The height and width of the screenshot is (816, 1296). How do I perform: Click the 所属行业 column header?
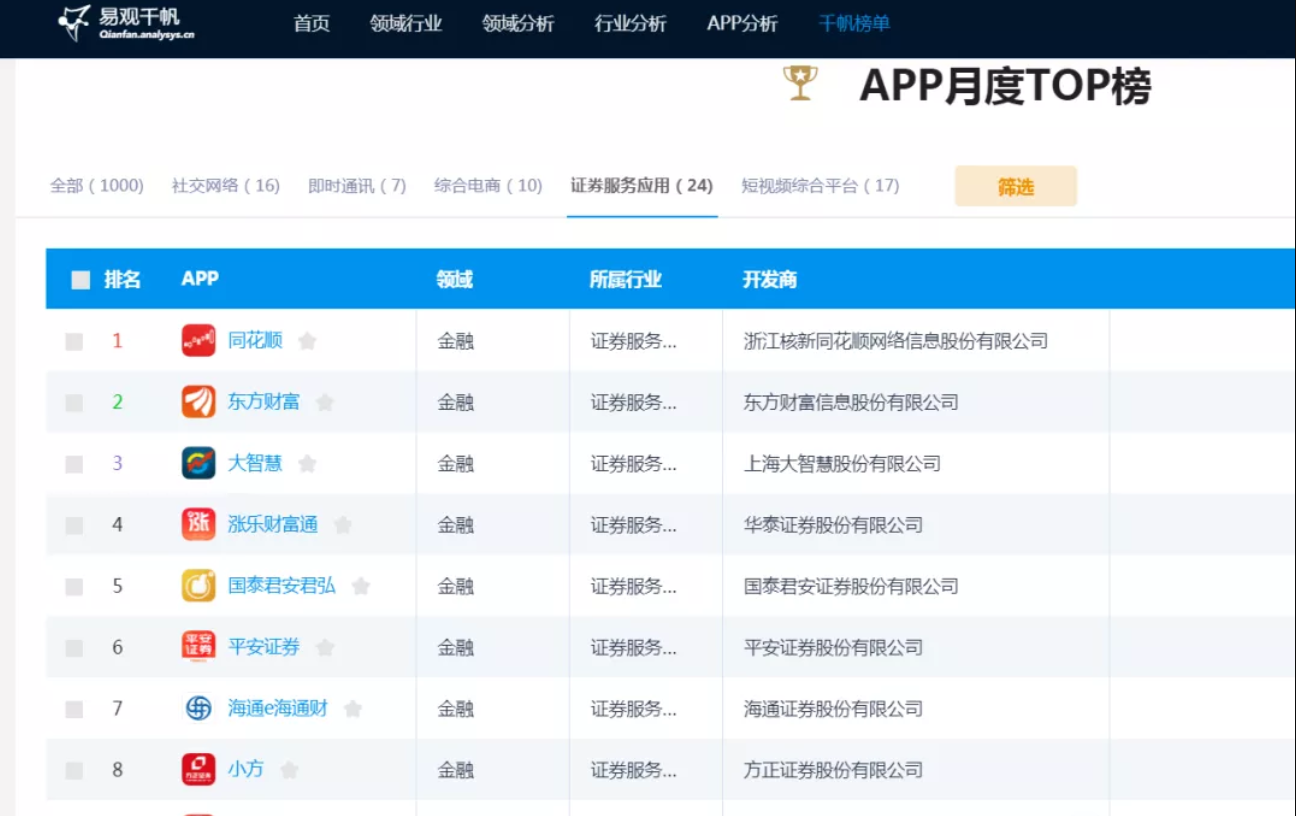(626, 280)
